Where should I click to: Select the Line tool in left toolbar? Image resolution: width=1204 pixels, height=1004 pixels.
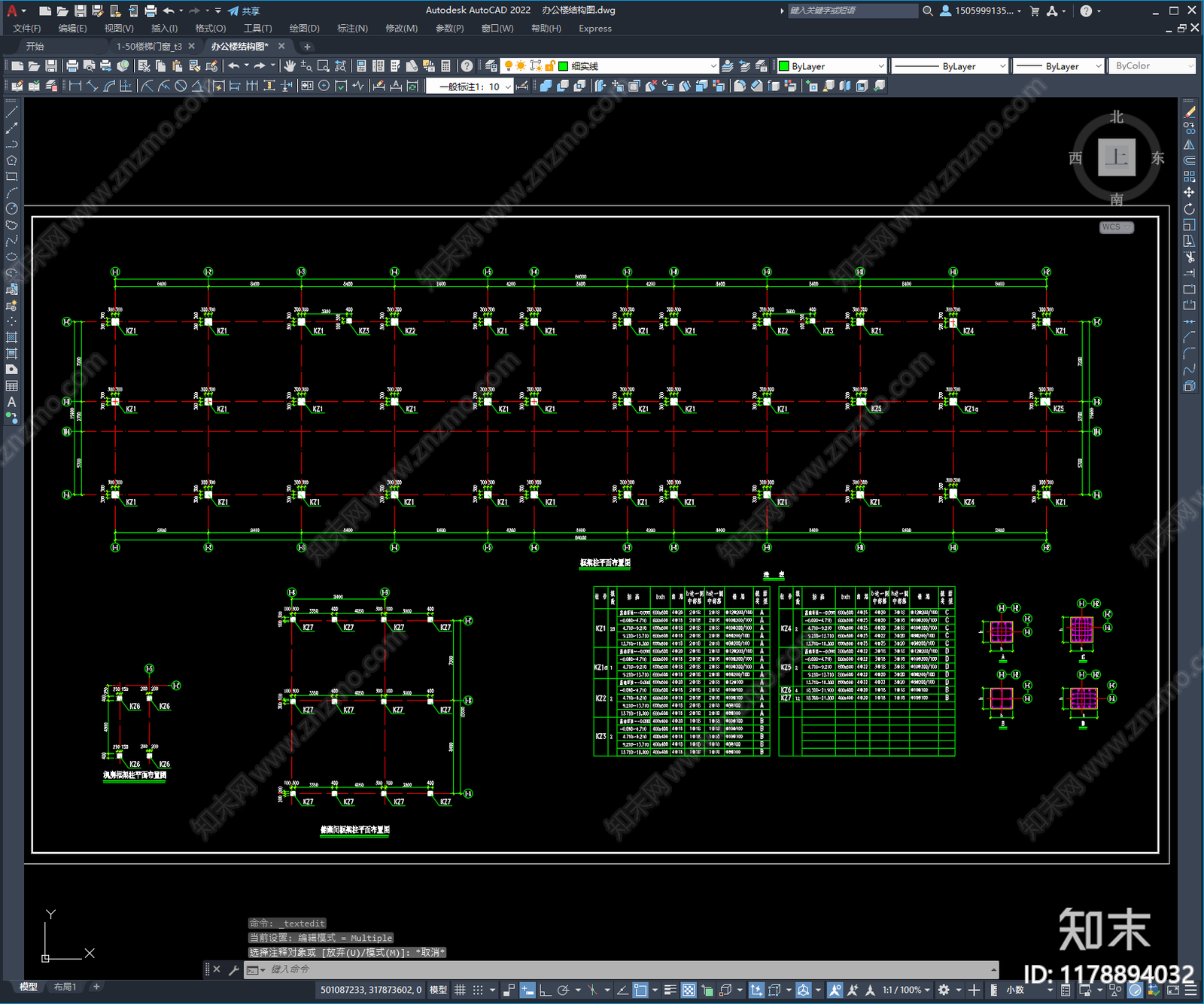click(11, 112)
